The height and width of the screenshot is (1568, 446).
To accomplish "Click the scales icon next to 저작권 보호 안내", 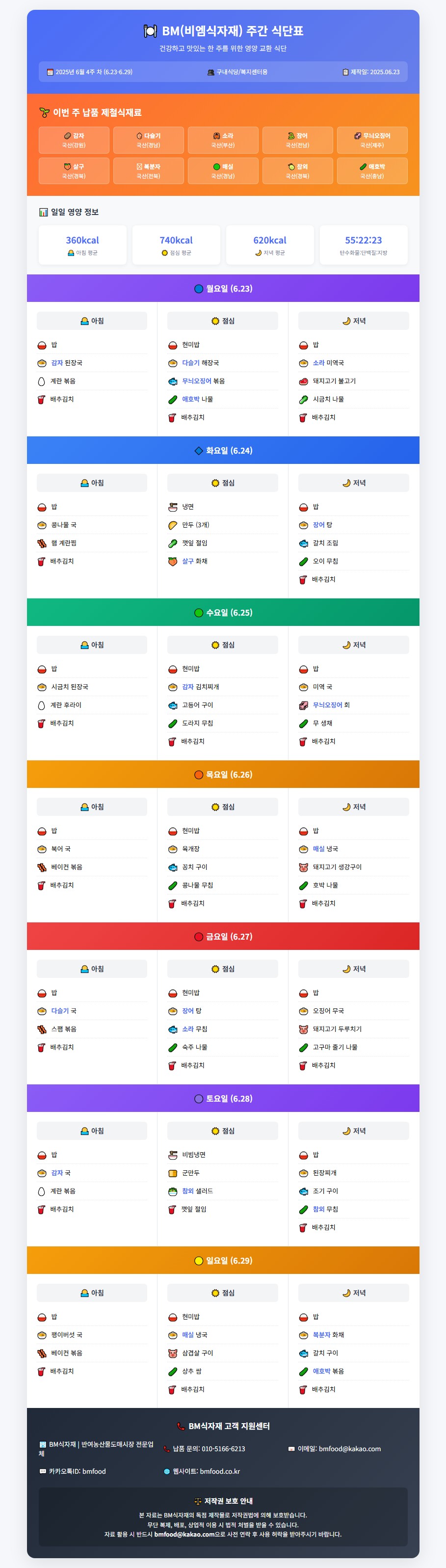I will (x=197, y=1501).
